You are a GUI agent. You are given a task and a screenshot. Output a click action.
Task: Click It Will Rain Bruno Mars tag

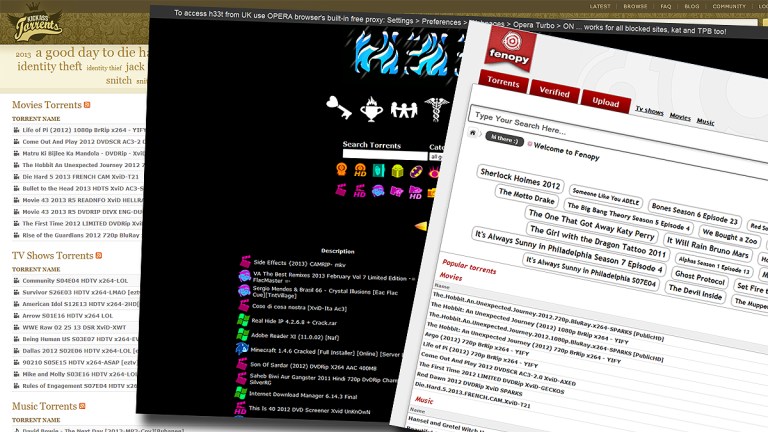(x=706, y=247)
